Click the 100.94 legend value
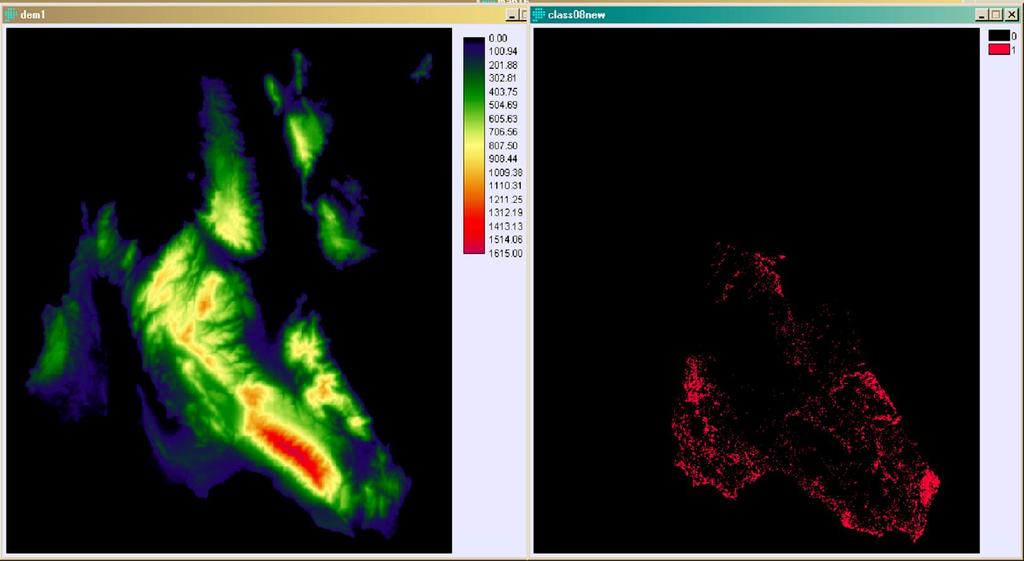This screenshot has height=561, width=1024. [x=503, y=52]
